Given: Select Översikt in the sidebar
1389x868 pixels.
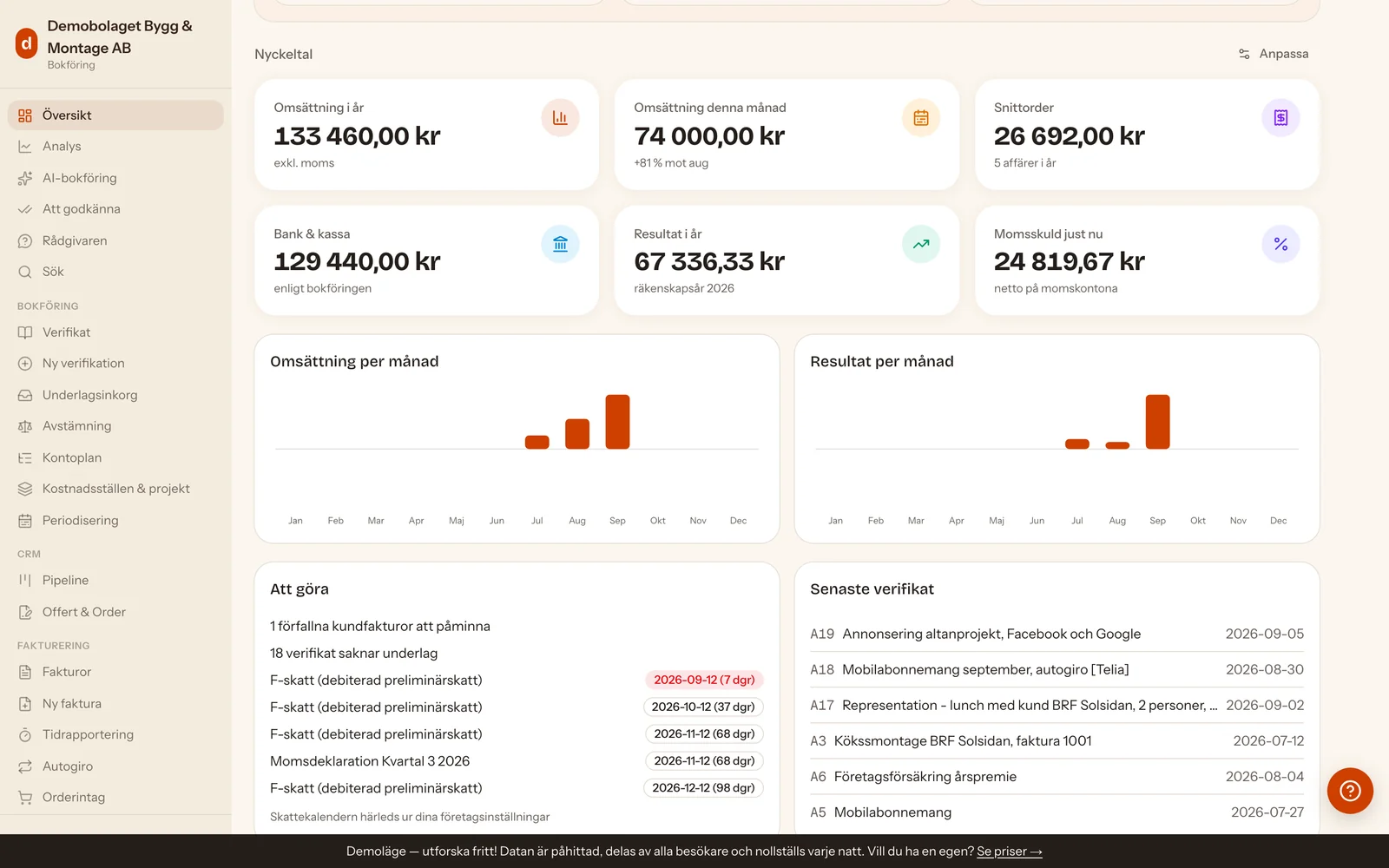Looking at the screenshot, I should pos(115,115).
